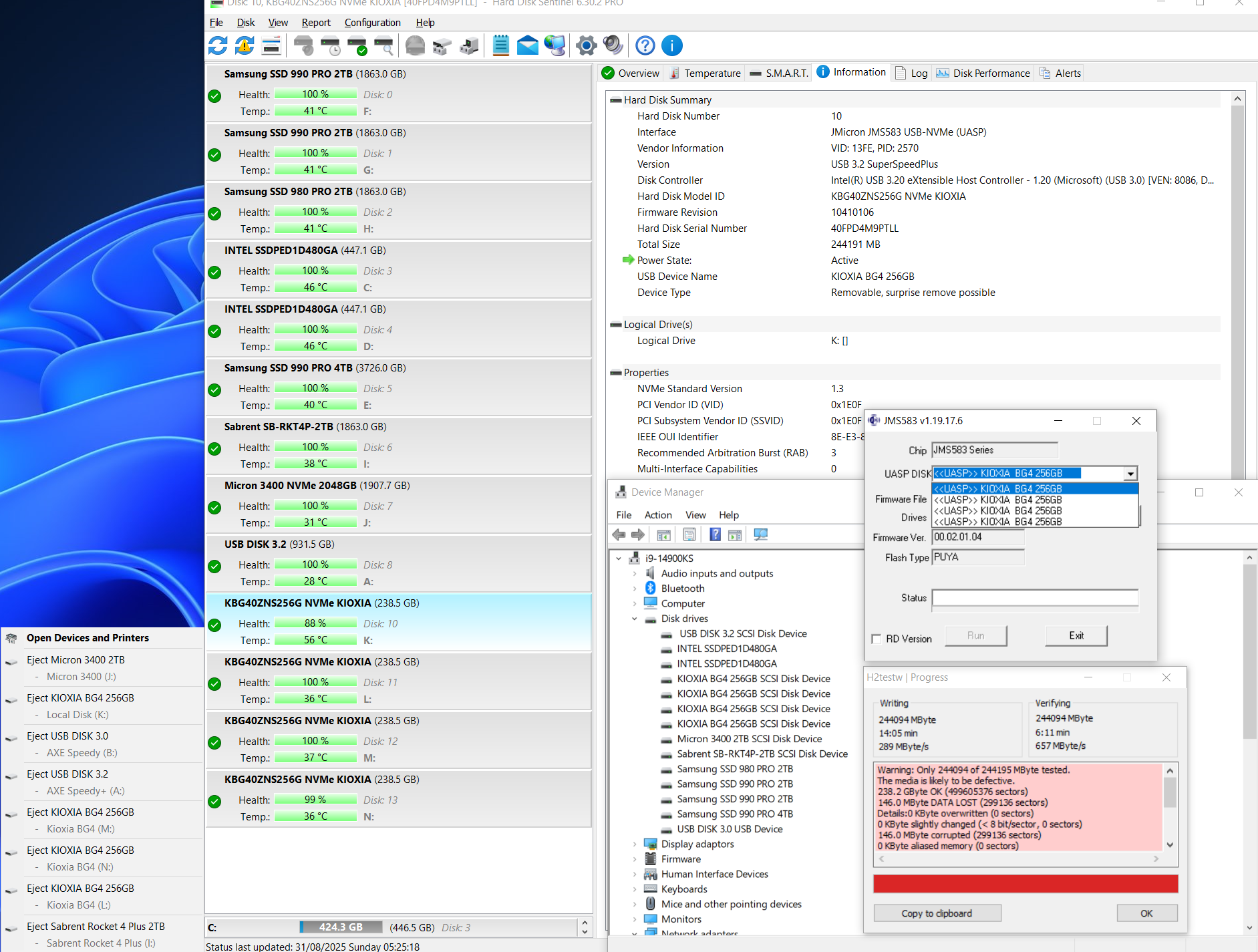The width and height of the screenshot is (1258, 952).
Task: Open preferences with the gear icon
Action: [586, 45]
